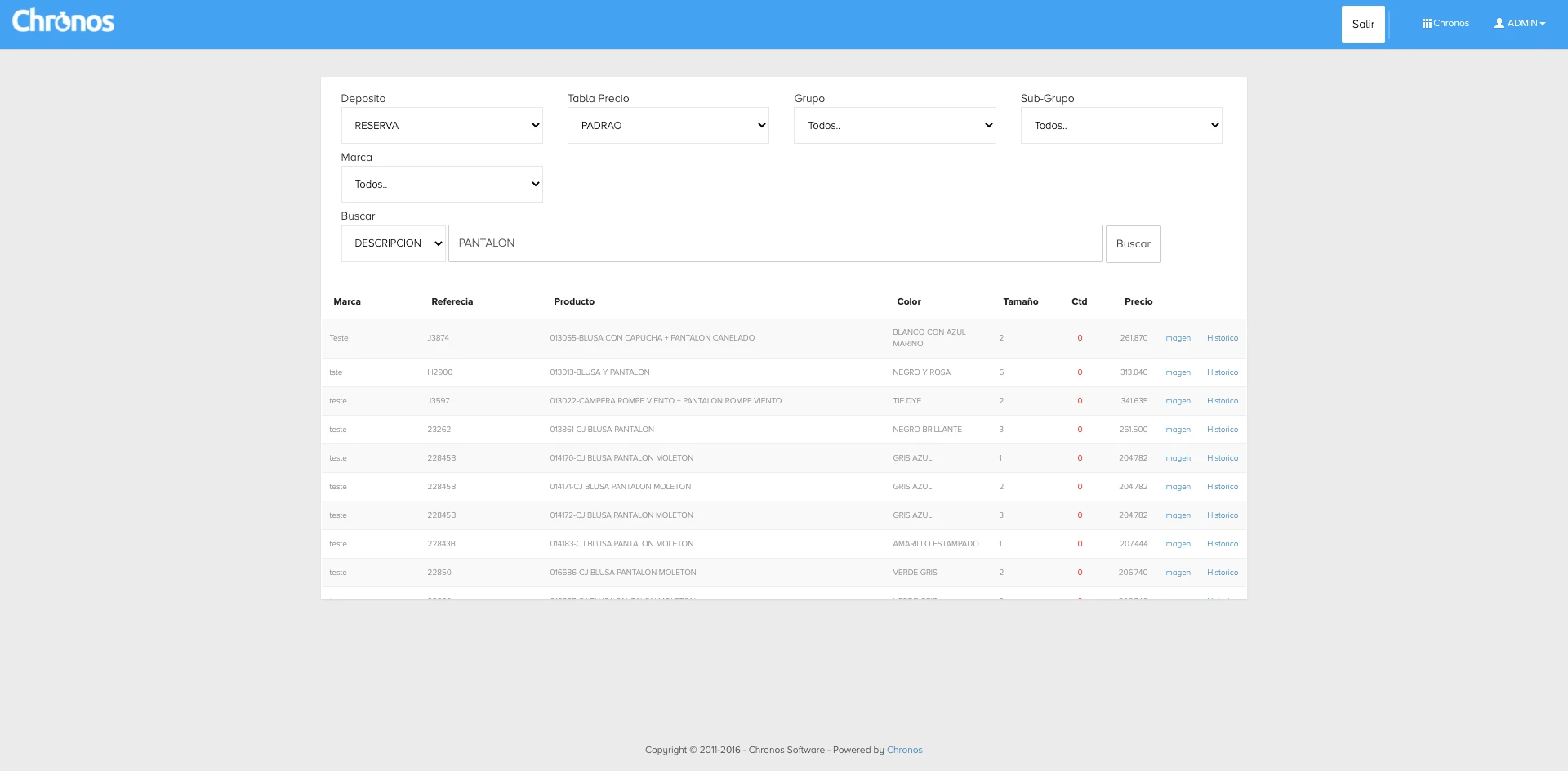Screen dimensions: 1568x771
Task: Open Imagen link for reference 23262
Action: pyautogui.click(x=1177, y=430)
